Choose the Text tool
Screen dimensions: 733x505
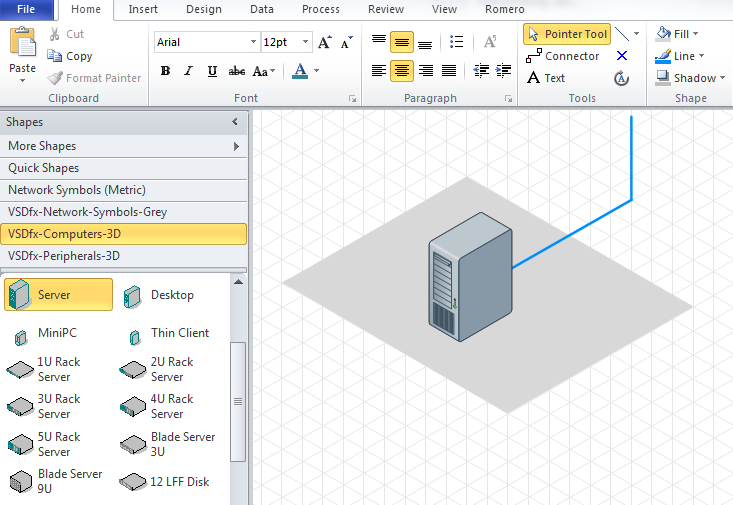[x=546, y=78]
